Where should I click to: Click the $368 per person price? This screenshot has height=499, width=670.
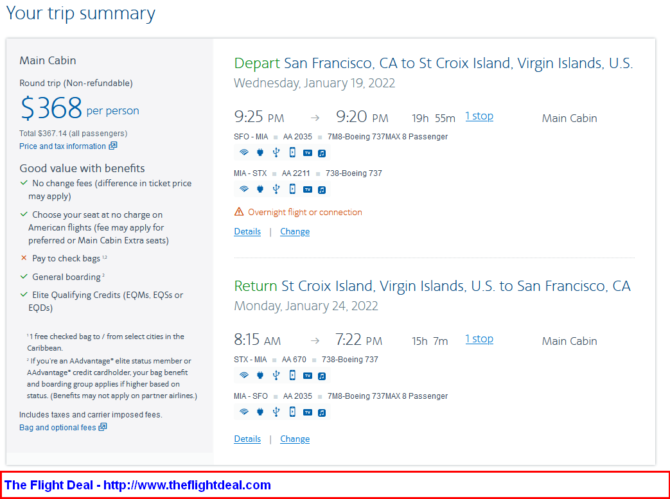coord(79,108)
